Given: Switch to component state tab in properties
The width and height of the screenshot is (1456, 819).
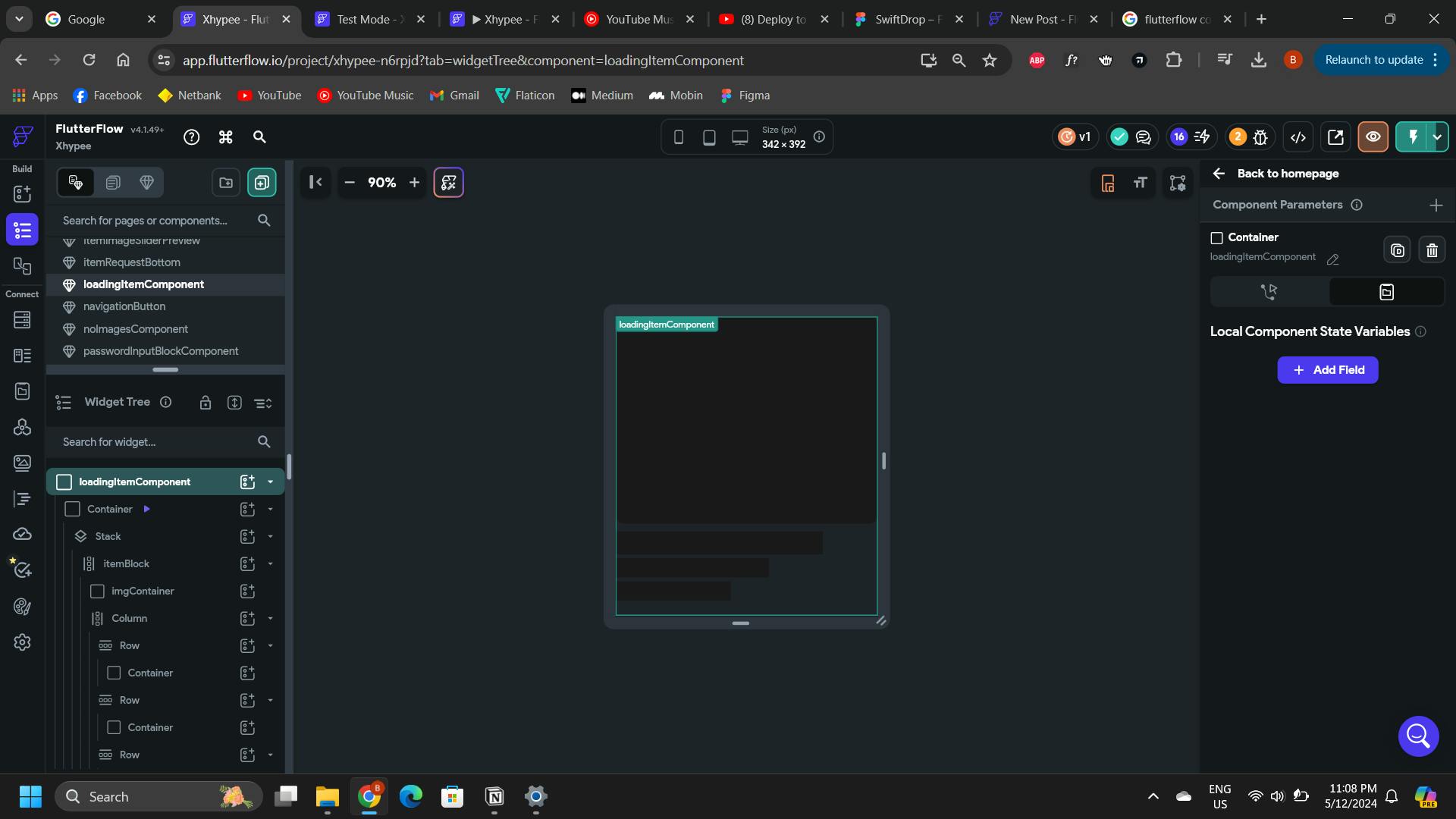Looking at the screenshot, I should pyautogui.click(x=1386, y=292).
